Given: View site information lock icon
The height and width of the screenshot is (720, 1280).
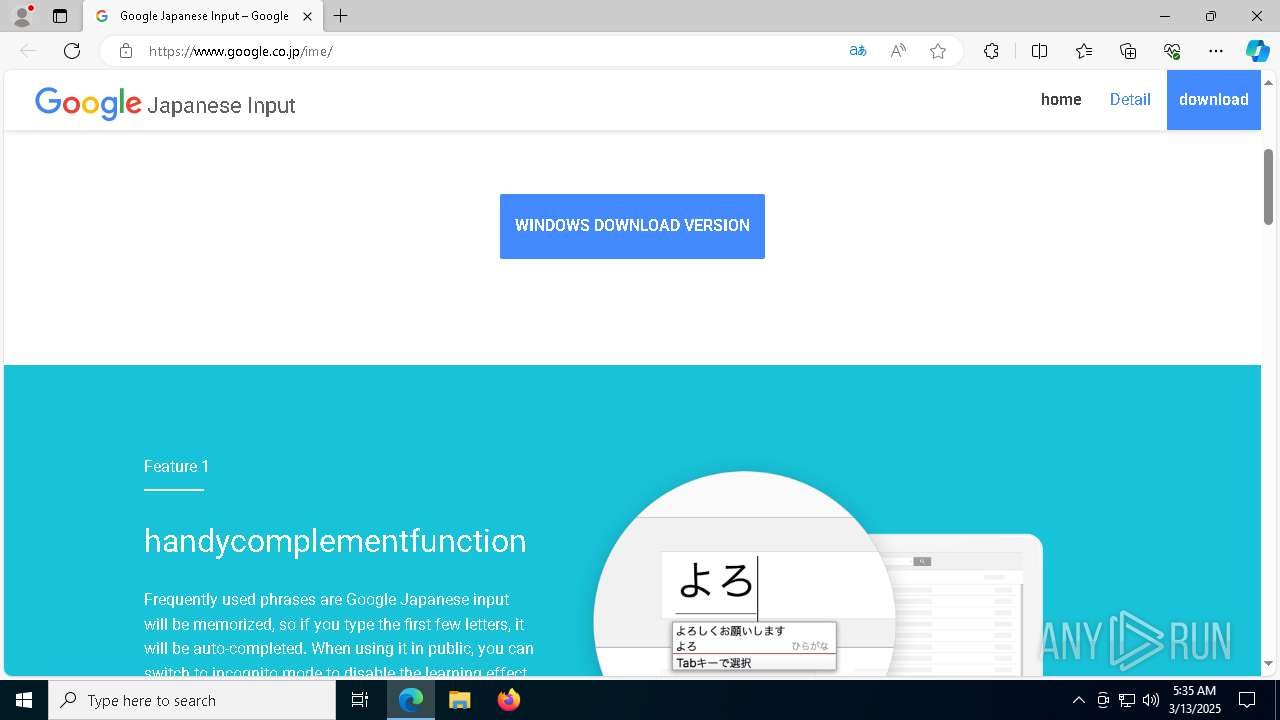Looking at the screenshot, I should (126, 51).
